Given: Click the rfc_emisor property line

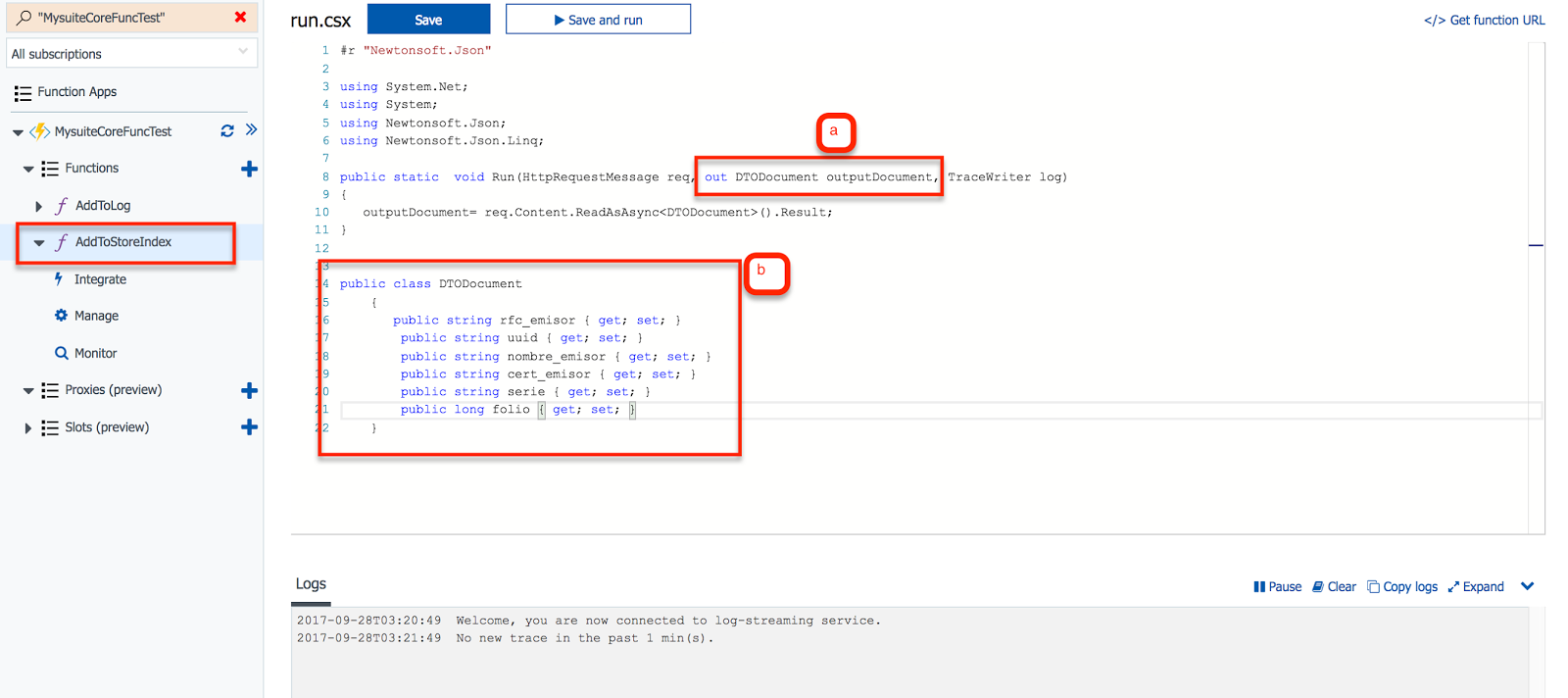Looking at the screenshot, I should (537, 321).
